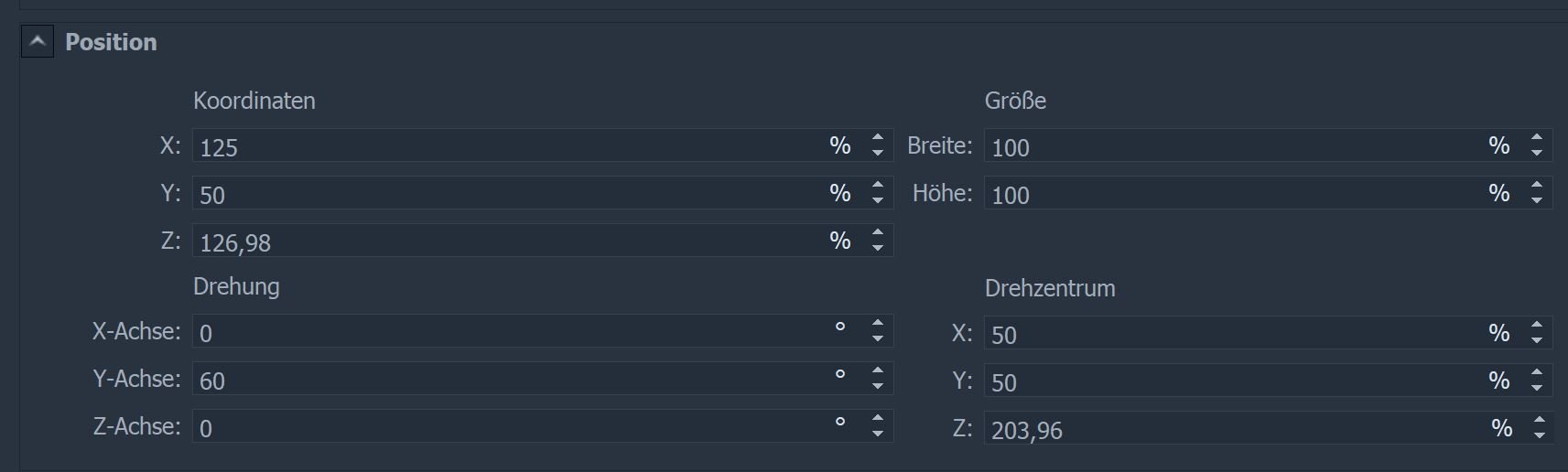This screenshot has height=472, width=1568.
Task: Collapse the Position section
Action: click(38, 42)
